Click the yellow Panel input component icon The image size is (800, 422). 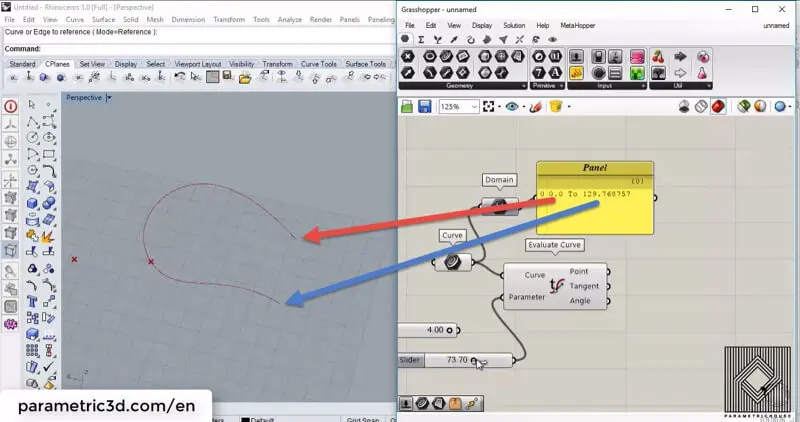[577, 73]
